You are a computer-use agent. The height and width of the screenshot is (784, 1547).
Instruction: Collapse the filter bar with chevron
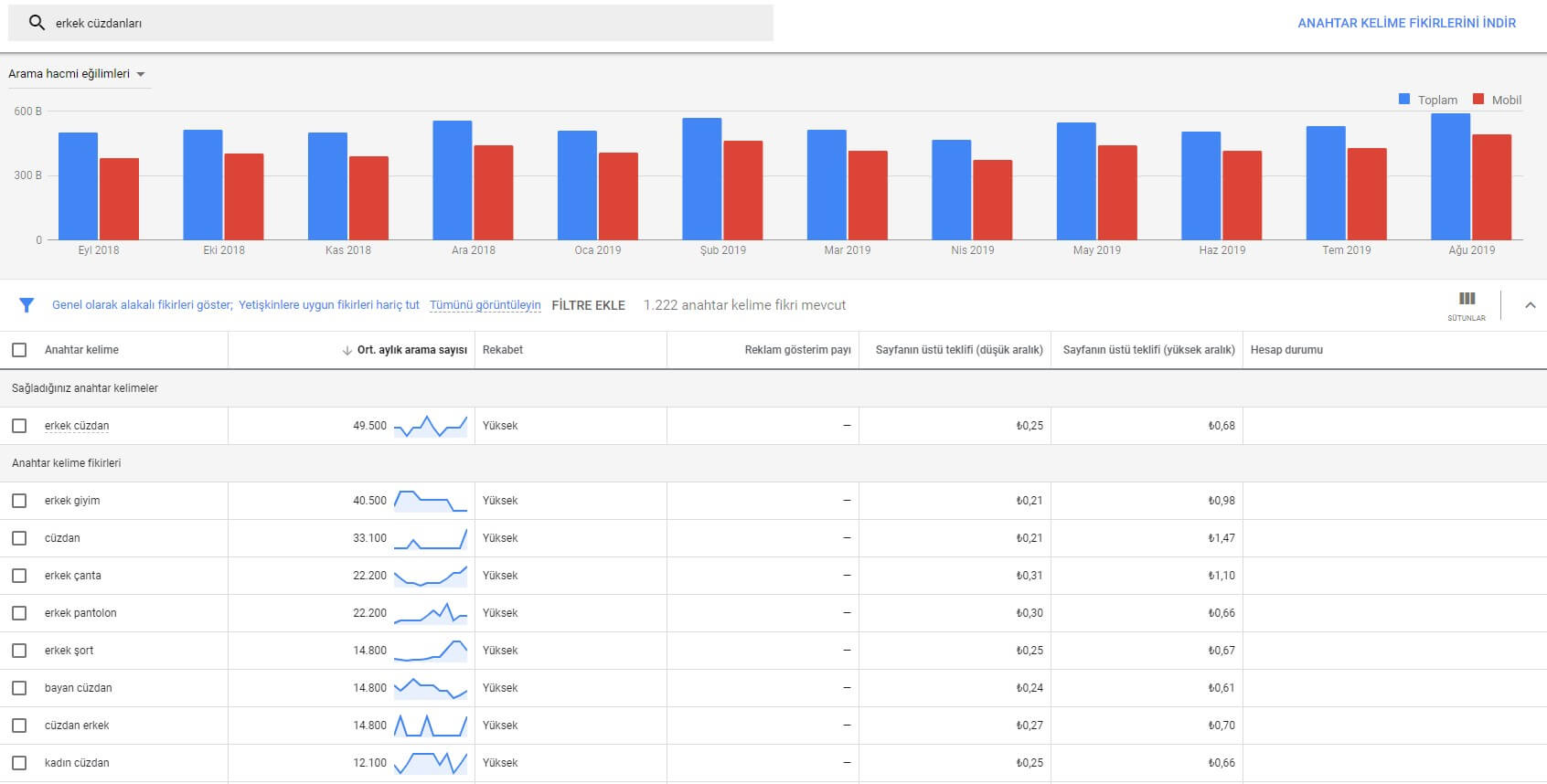(1530, 305)
